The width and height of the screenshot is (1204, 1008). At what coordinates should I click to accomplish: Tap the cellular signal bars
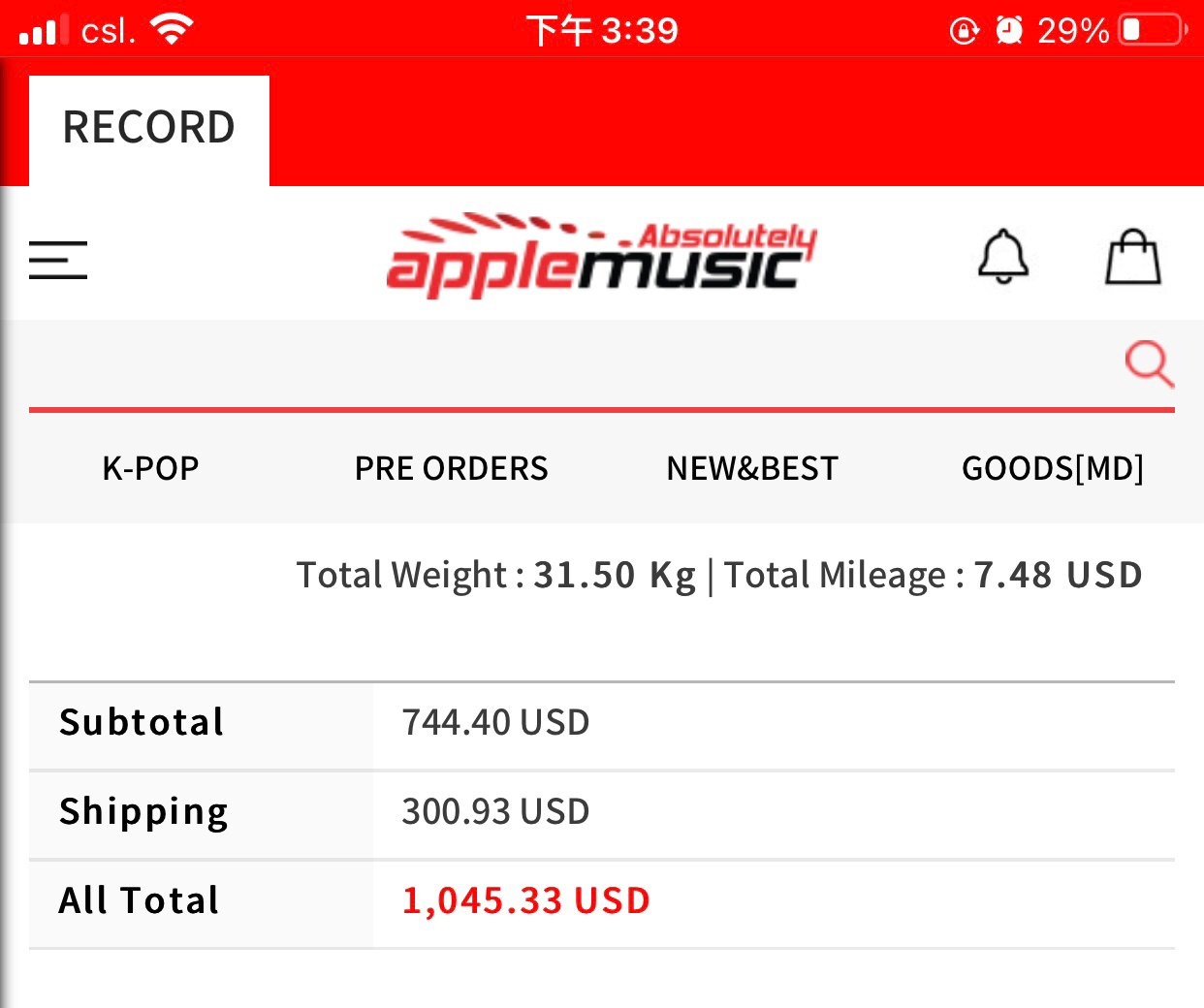click(44, 30)
